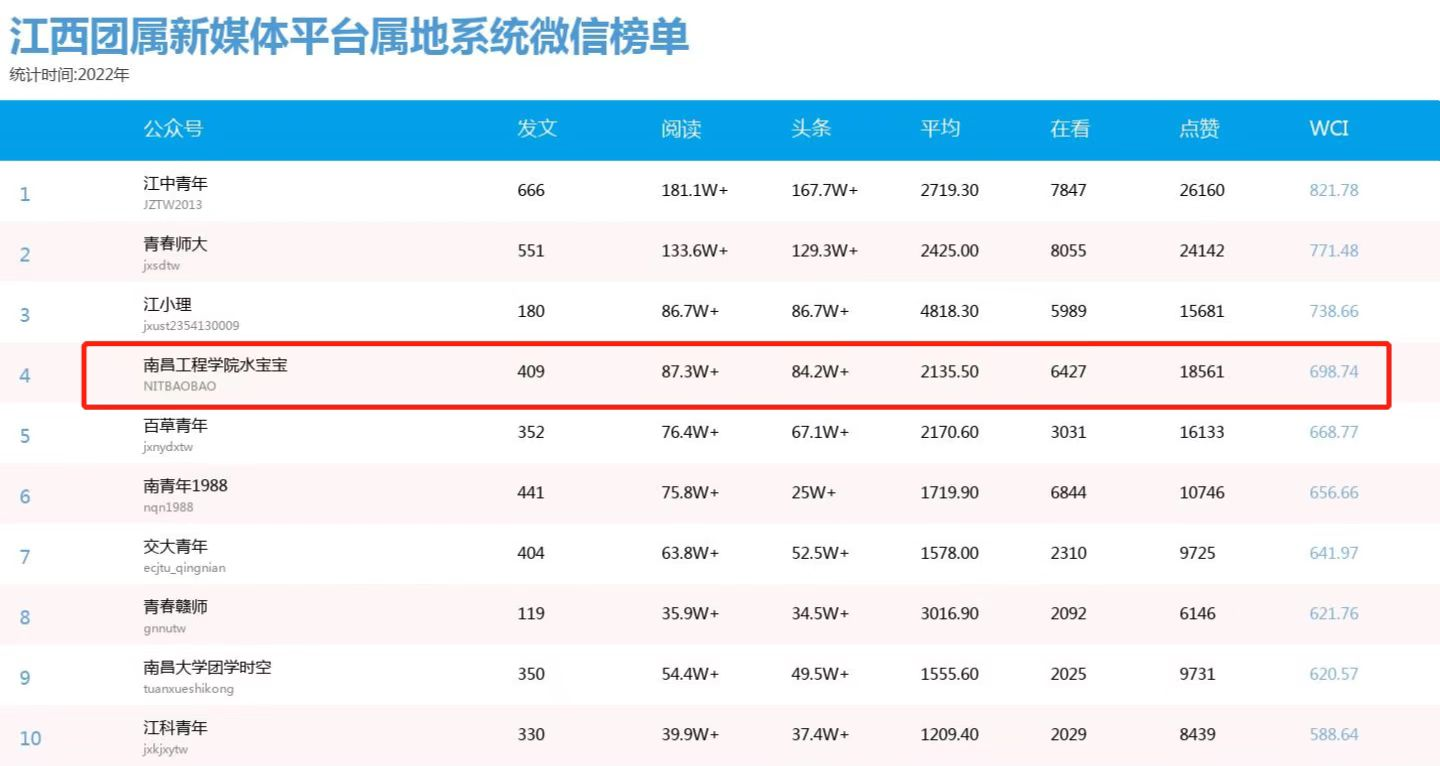Select the 头条 column header

click(811, 129)
